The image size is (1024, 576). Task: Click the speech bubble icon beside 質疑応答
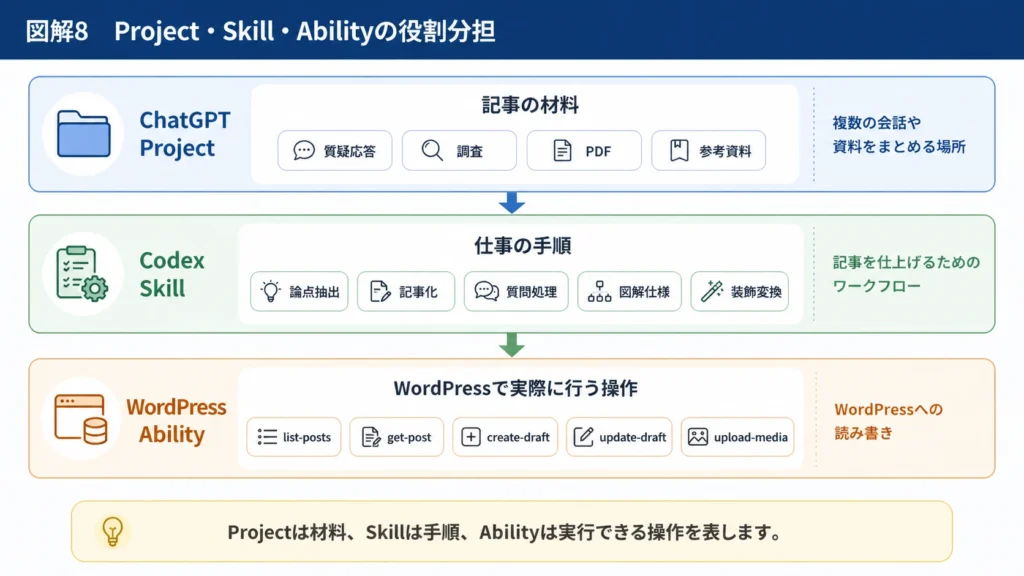pyautogui.click(x=304, y=150)
